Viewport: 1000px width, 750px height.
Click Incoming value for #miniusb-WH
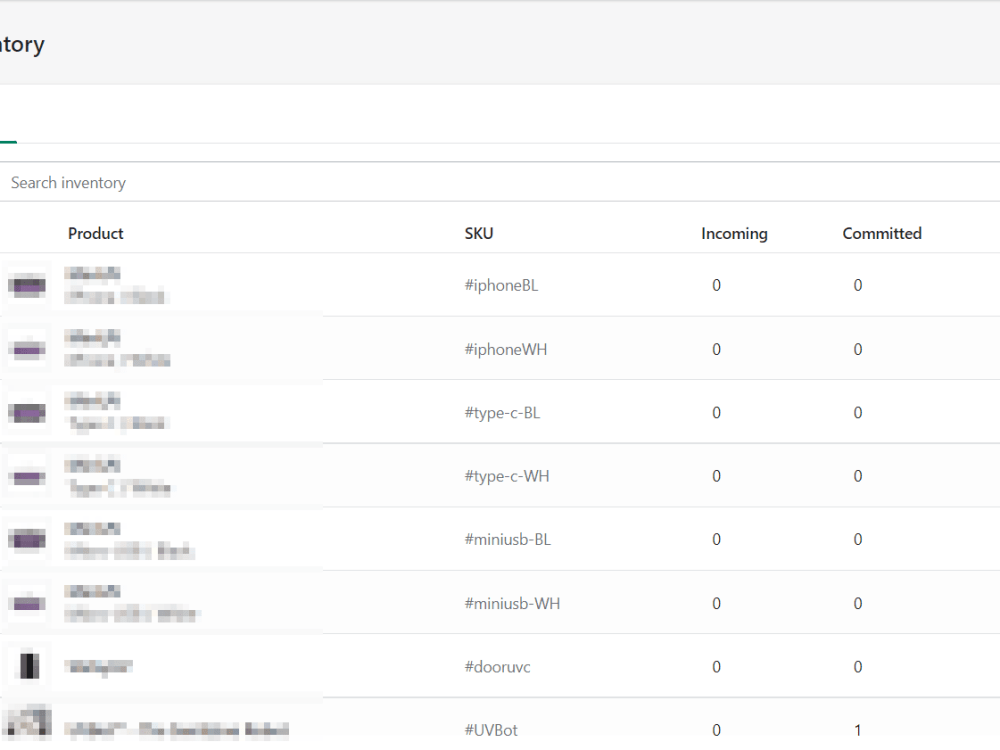(x=716, y=603)
